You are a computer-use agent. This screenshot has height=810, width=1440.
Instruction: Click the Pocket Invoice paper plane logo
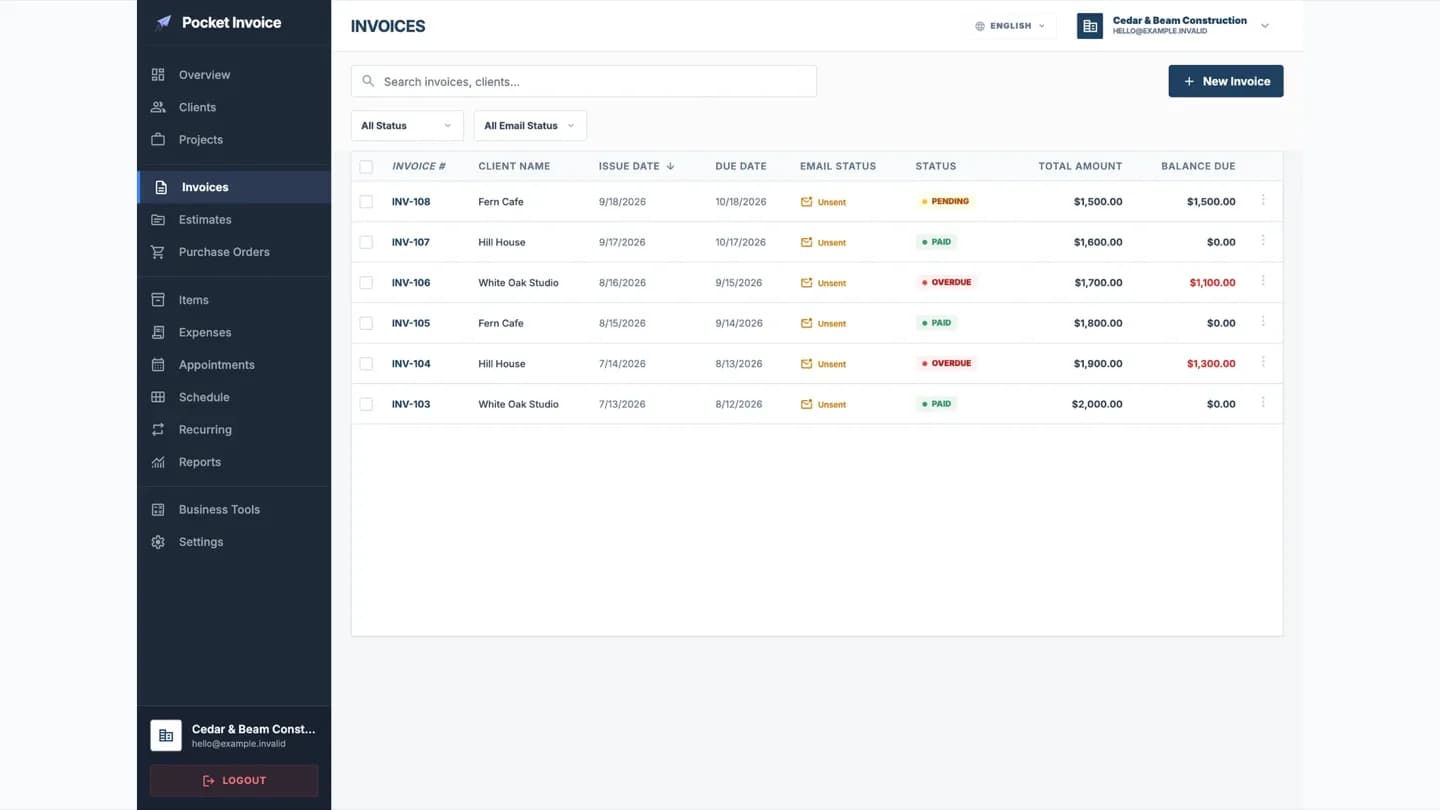163,23
